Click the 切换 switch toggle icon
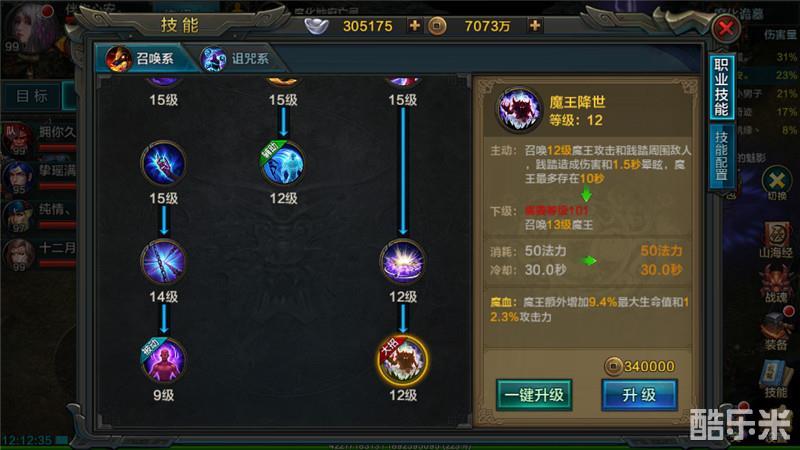 (x=777, y=184)
